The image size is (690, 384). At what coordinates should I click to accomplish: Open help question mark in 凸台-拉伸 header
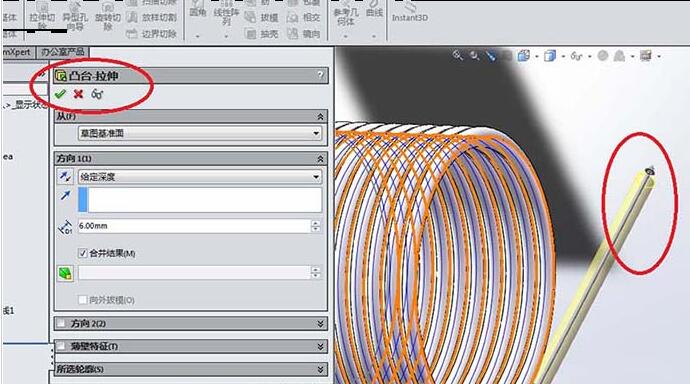tap(320, 75)
